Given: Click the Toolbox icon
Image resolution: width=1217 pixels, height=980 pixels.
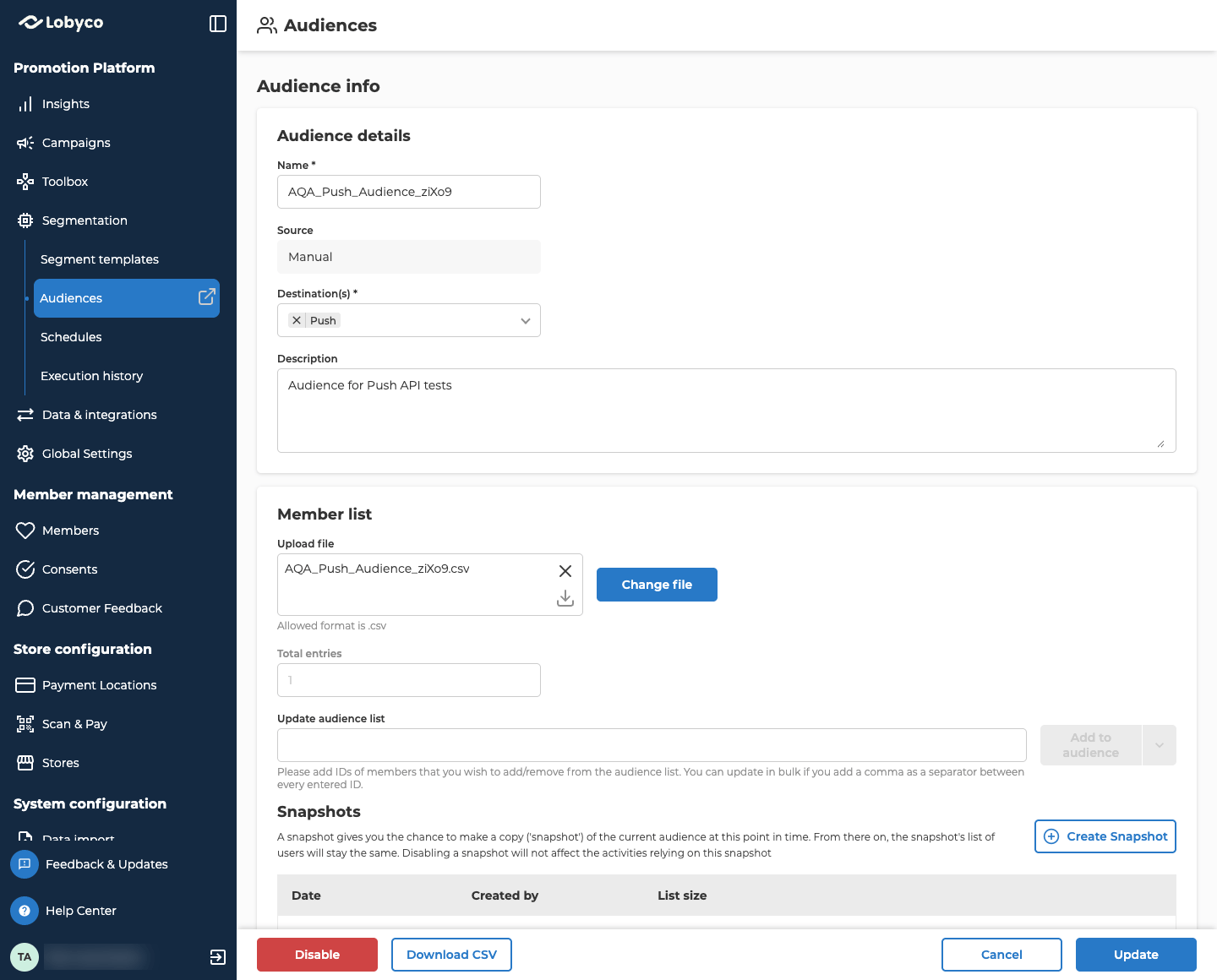Looking at the screenshot, I should [x=25, y=182].
